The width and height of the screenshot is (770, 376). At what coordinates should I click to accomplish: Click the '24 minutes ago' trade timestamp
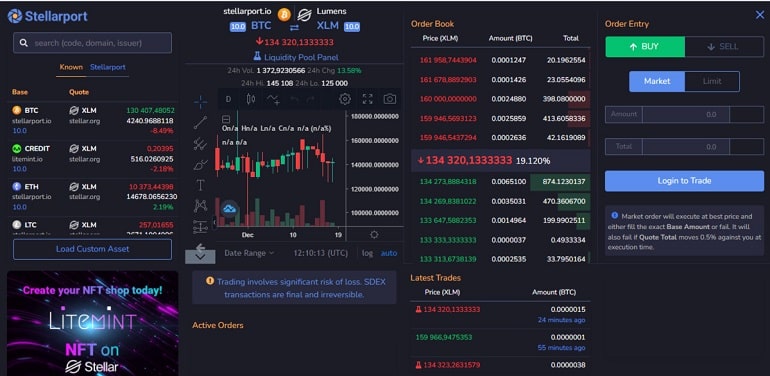point(561,320)
